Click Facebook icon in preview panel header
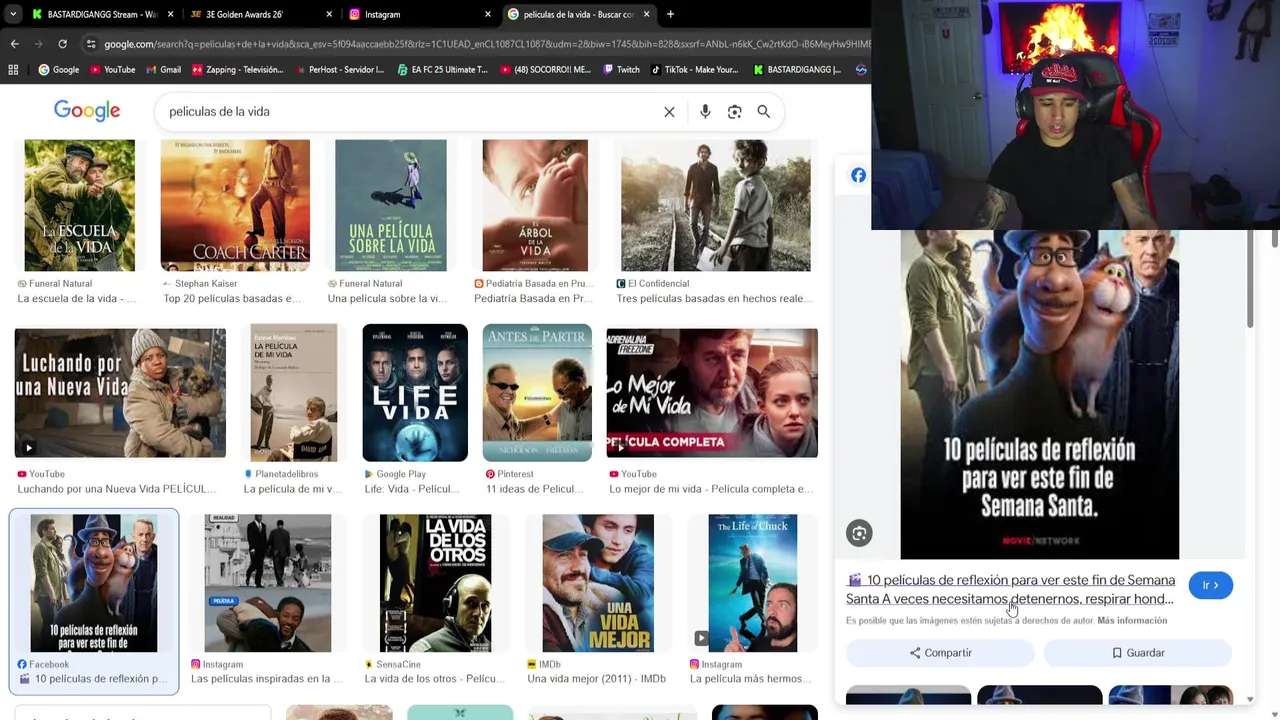 (x=858, y=175)
